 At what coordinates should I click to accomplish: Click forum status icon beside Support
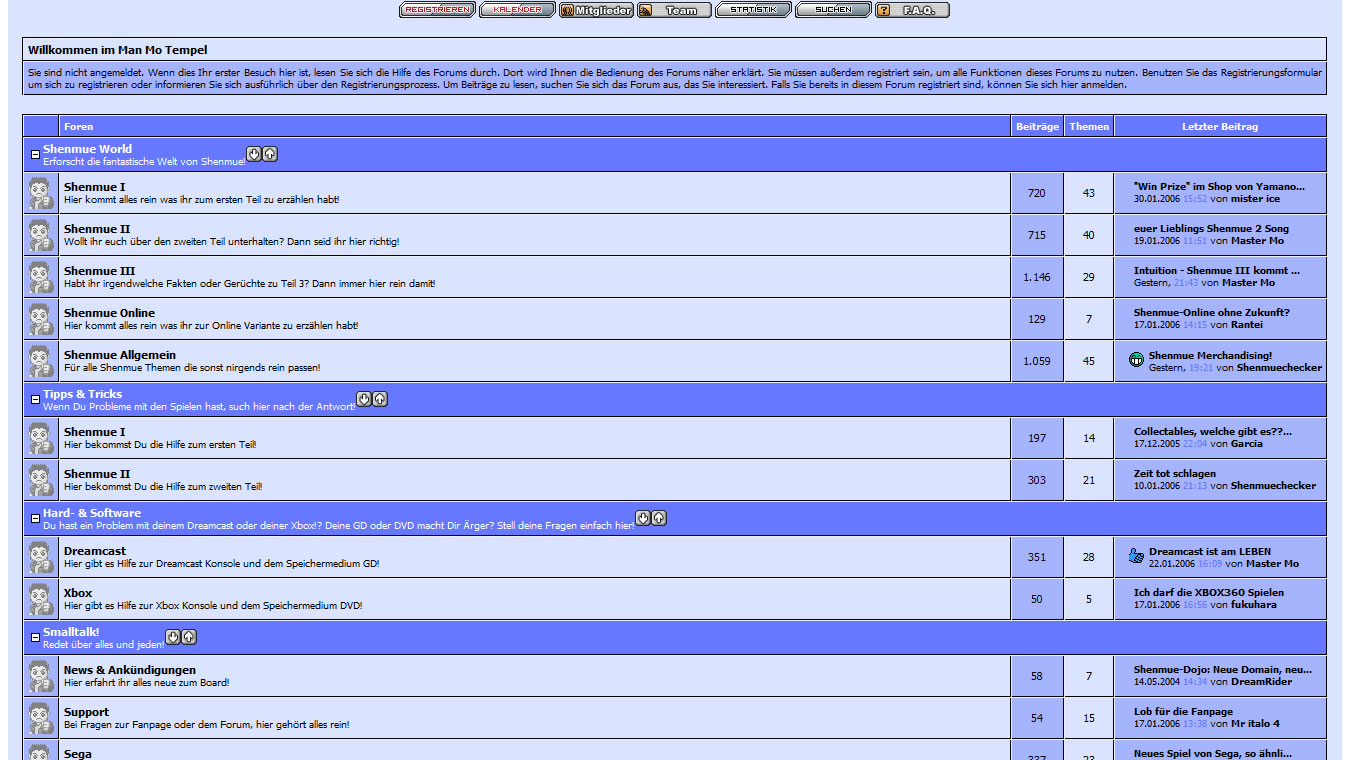click(40, 718)
